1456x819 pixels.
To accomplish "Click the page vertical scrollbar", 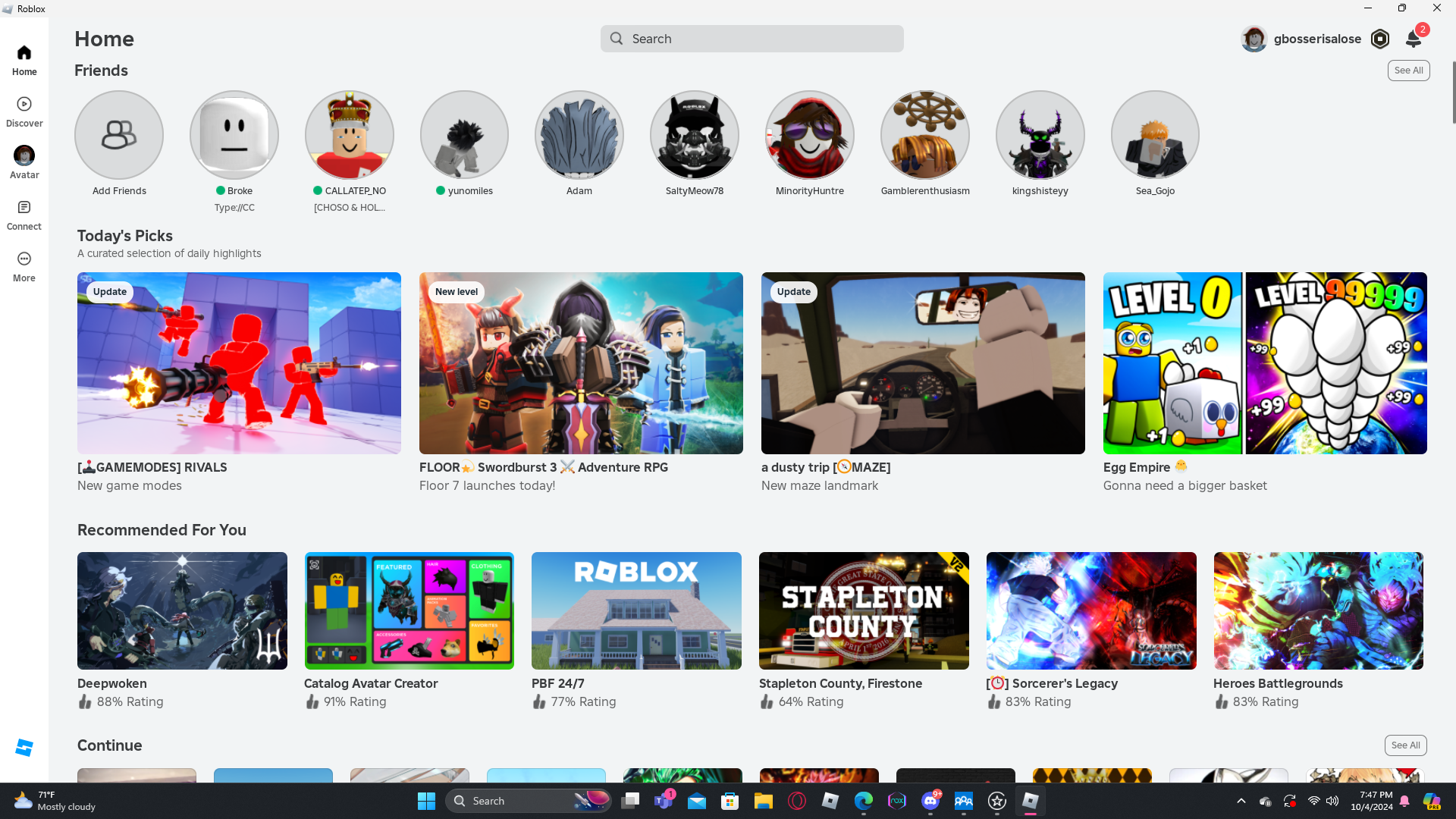I will point(1453,93).
